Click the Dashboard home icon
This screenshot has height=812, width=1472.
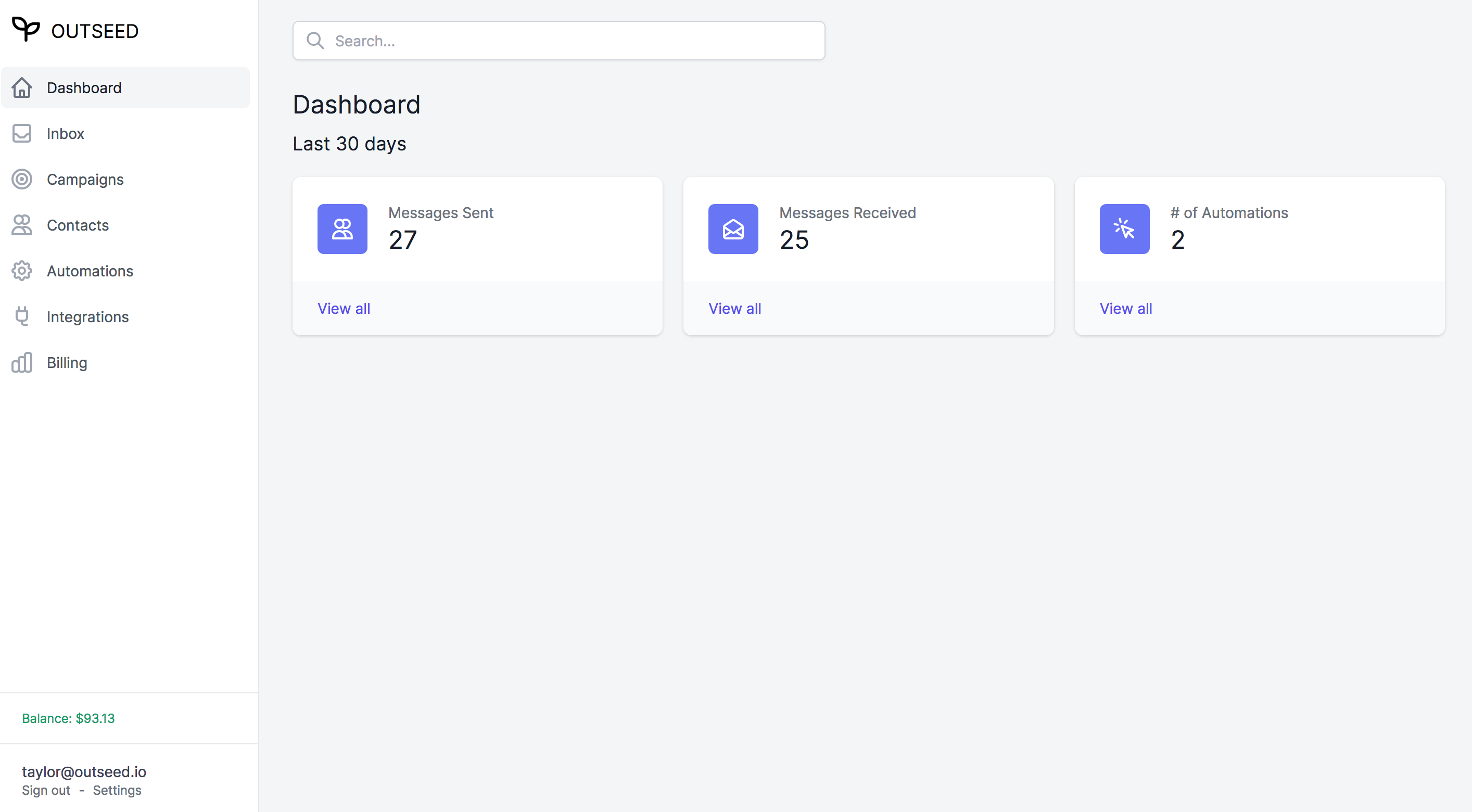coord(22,87)
